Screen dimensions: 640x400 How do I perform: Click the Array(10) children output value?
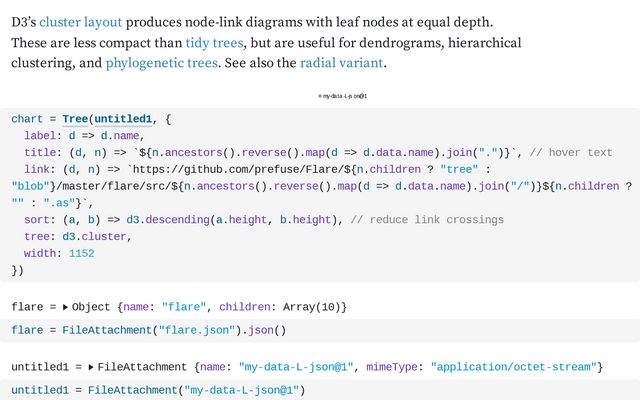[304, 306]
